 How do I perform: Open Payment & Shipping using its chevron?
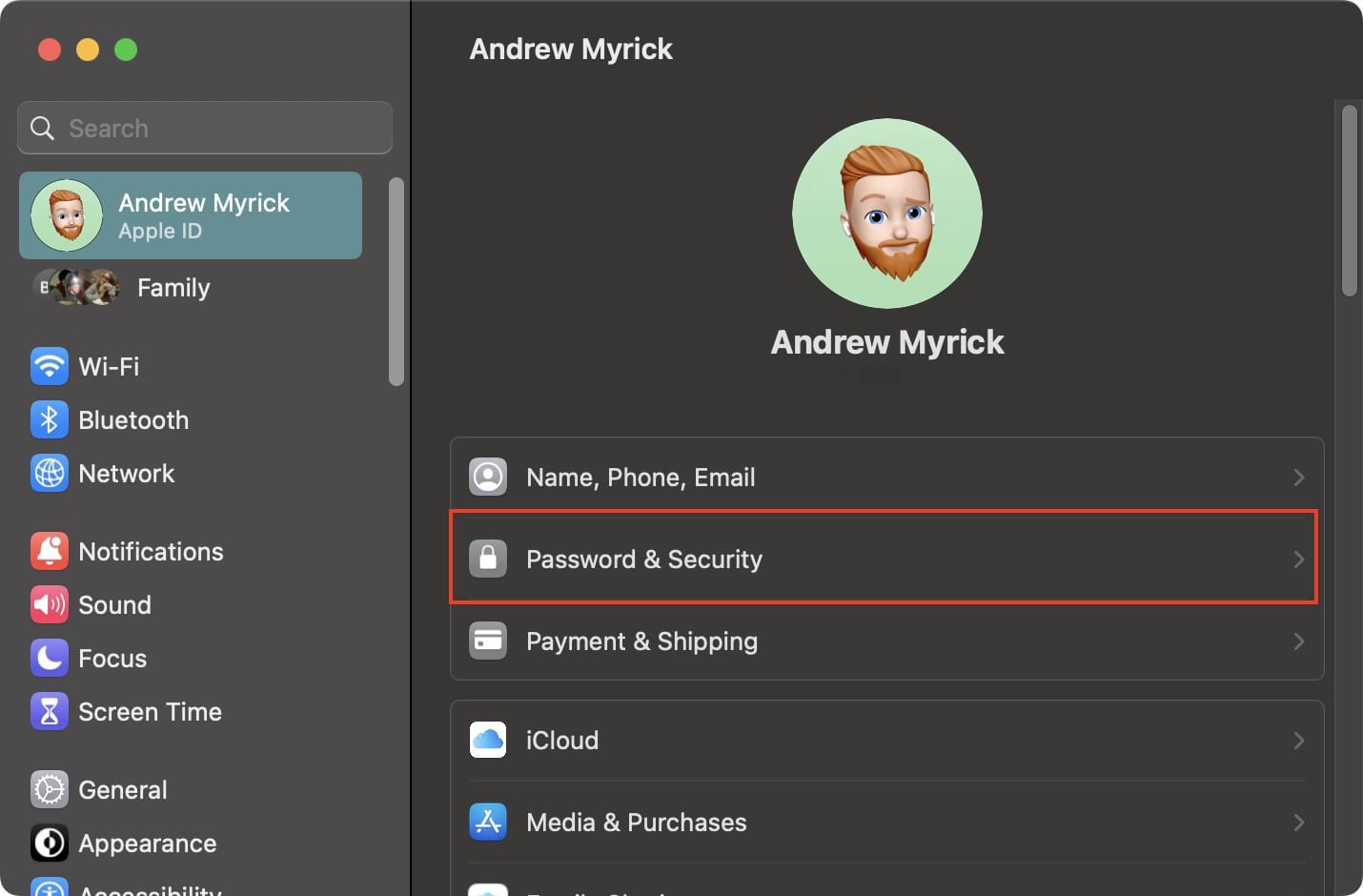1298,641
